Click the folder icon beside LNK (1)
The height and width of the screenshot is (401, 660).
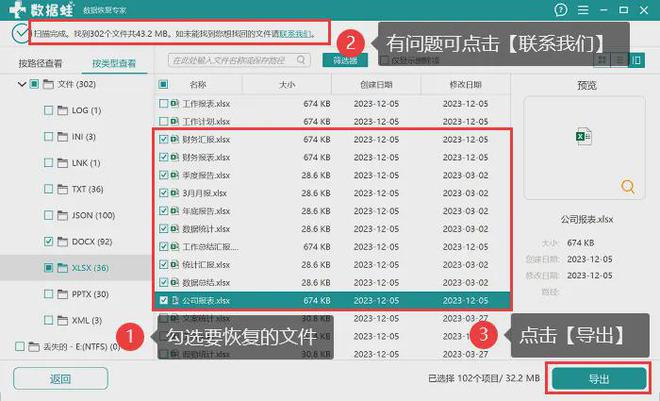click(62, 163)
